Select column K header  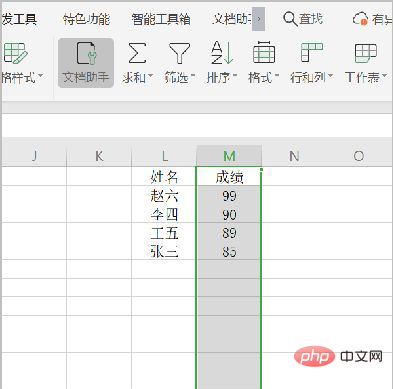[x=99, y=156]
